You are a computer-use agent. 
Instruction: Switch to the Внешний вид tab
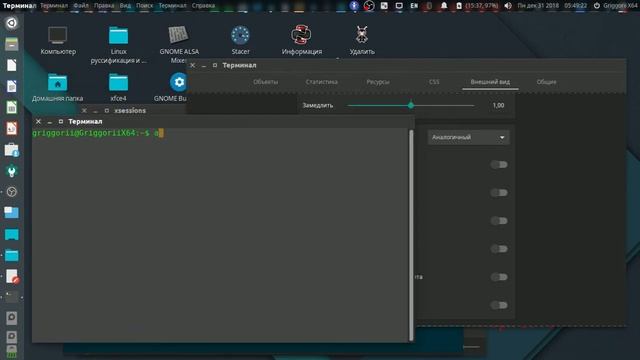[490, 82]
